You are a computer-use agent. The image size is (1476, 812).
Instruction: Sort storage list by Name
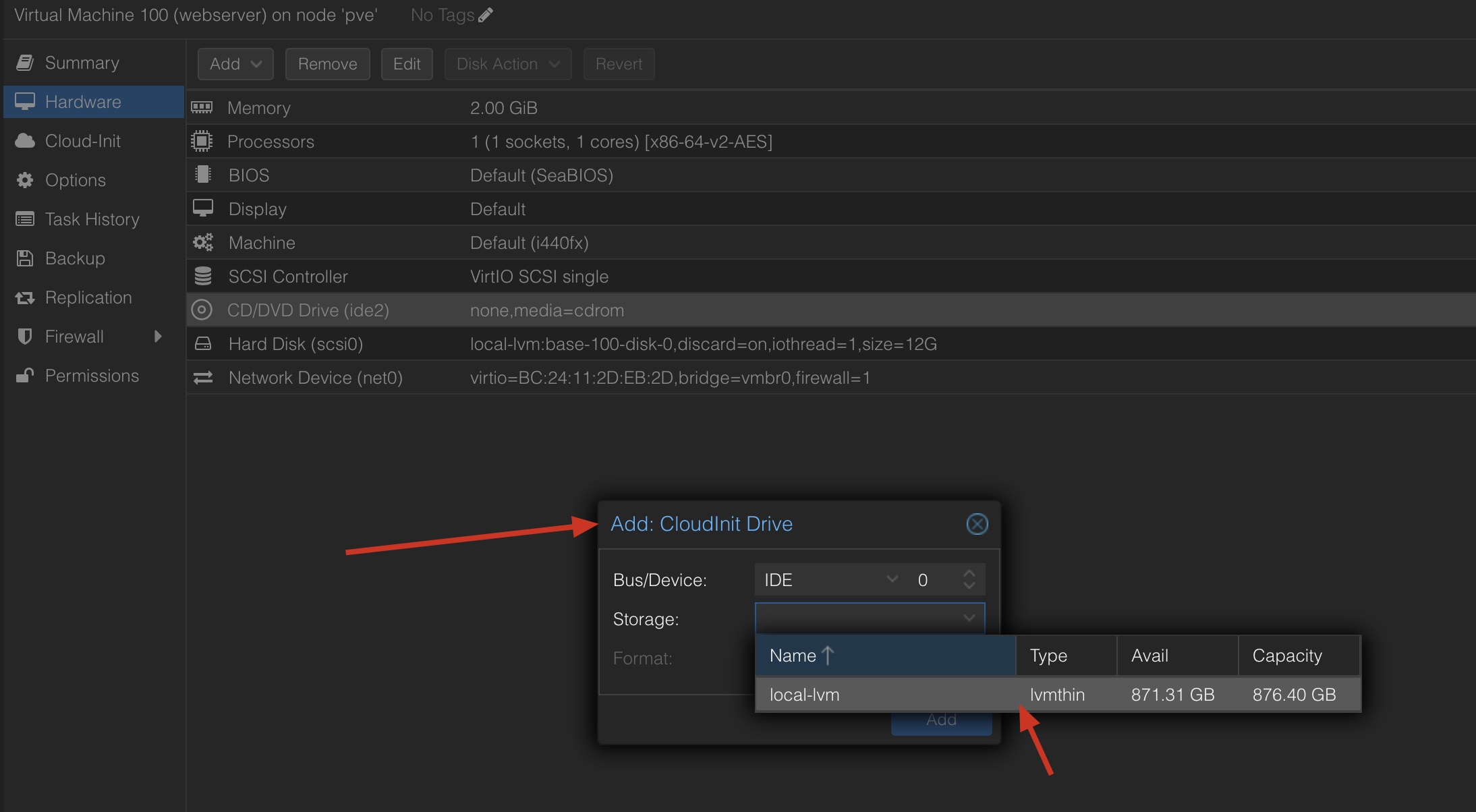(886, 656)
